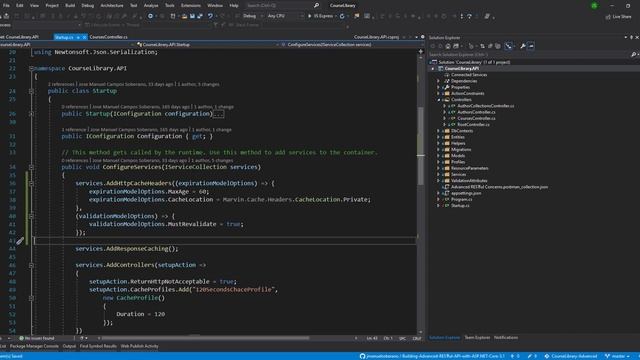Toggle the highlighted Git changes filter icon
This screenshot has height=360, width=640.
(508, 46)
